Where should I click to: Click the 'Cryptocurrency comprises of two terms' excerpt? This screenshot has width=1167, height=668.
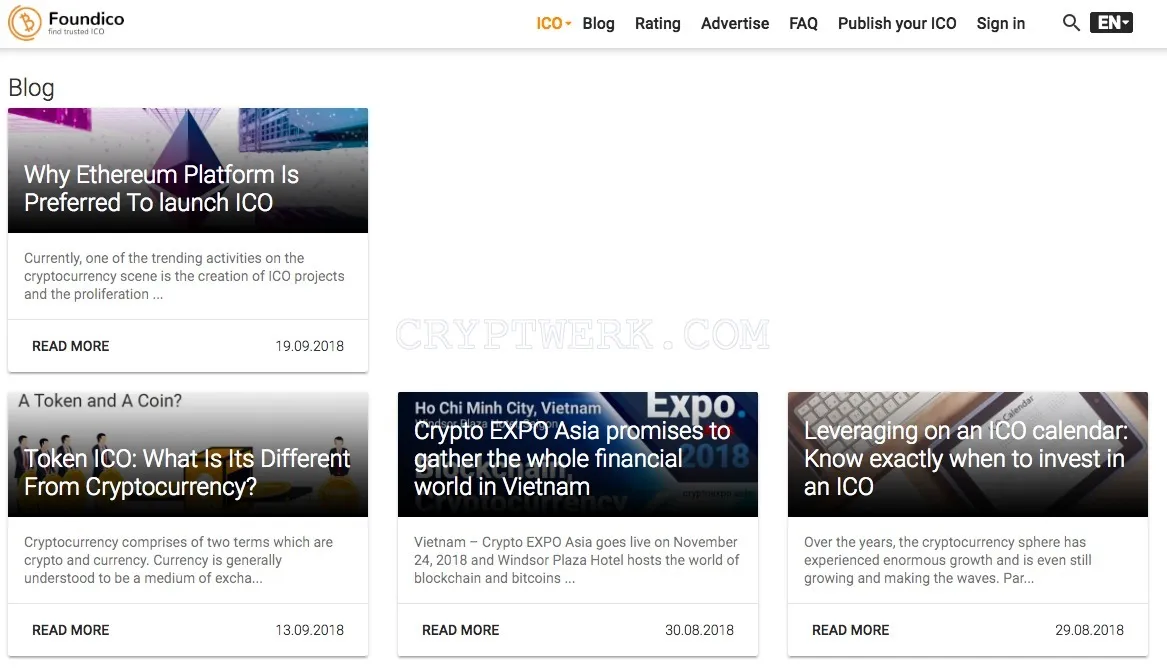[x=179, y=560]
